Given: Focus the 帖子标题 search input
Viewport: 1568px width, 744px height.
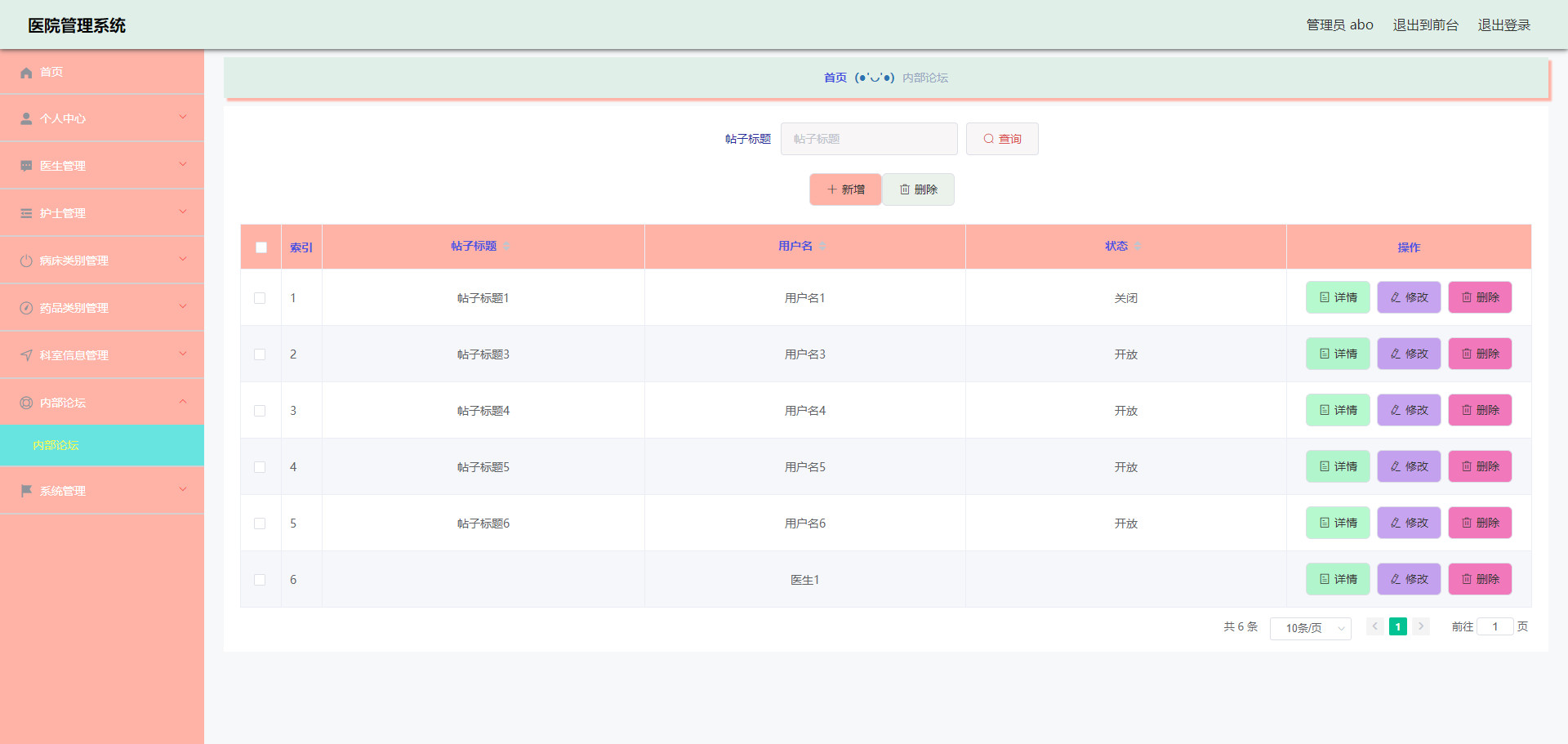Looking at the screenshot, I should 869,139.
